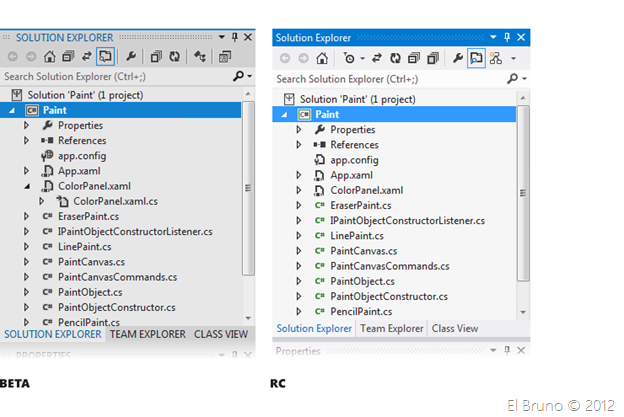Switch to Class View tab in RC panel
Image resolution: width=624 pixels, height=417 pixels.
(x=455, y=328)
